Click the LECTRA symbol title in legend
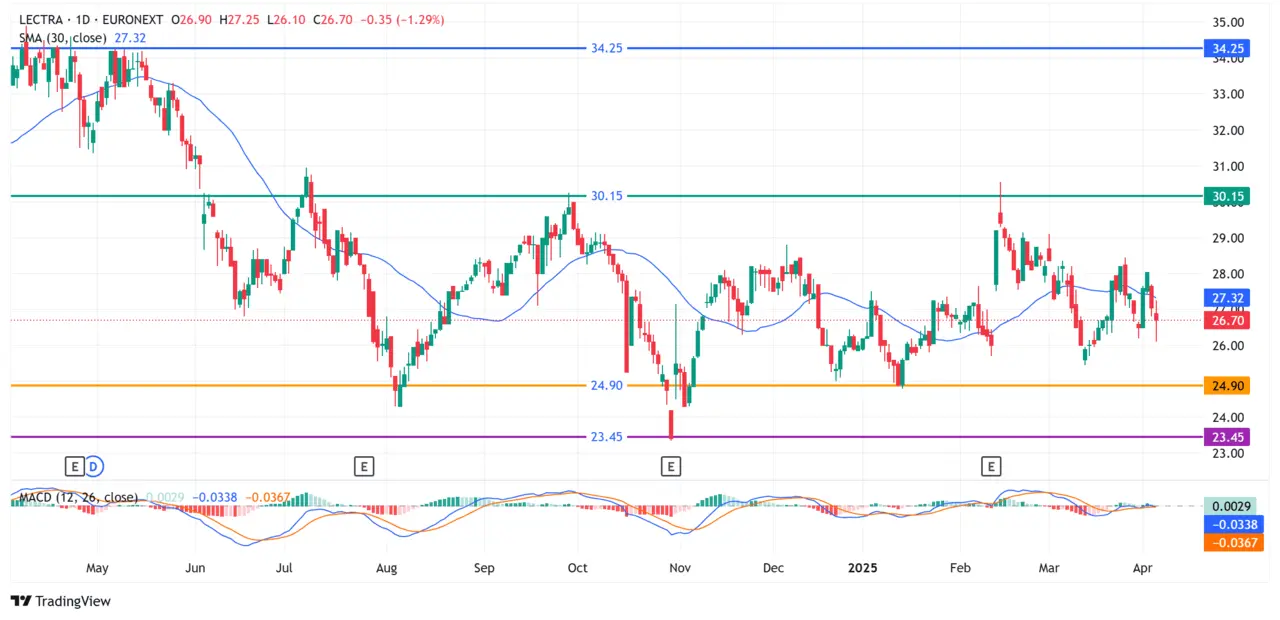The height and width of the screenshot is (620, 1280). tap(37, 20)
